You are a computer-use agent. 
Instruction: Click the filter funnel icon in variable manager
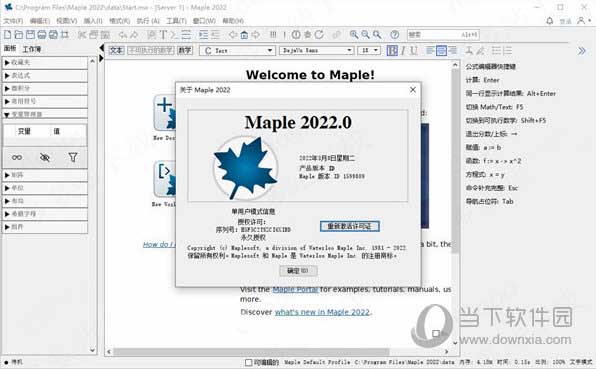point(73,157)
